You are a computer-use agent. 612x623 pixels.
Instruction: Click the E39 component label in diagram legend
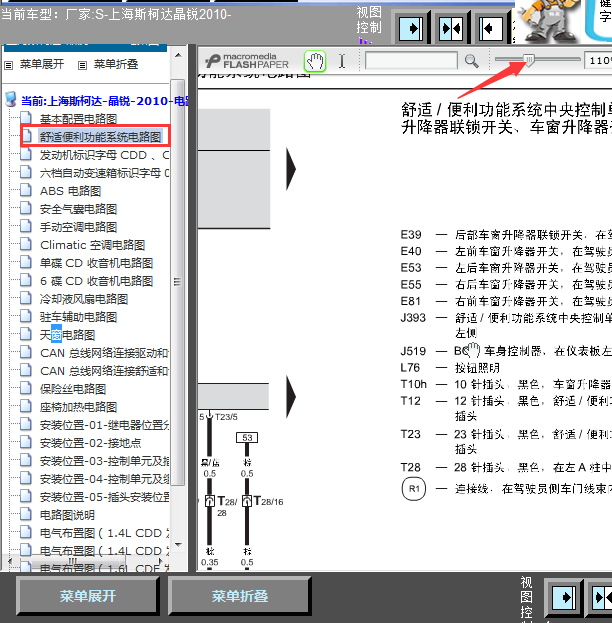411,235
